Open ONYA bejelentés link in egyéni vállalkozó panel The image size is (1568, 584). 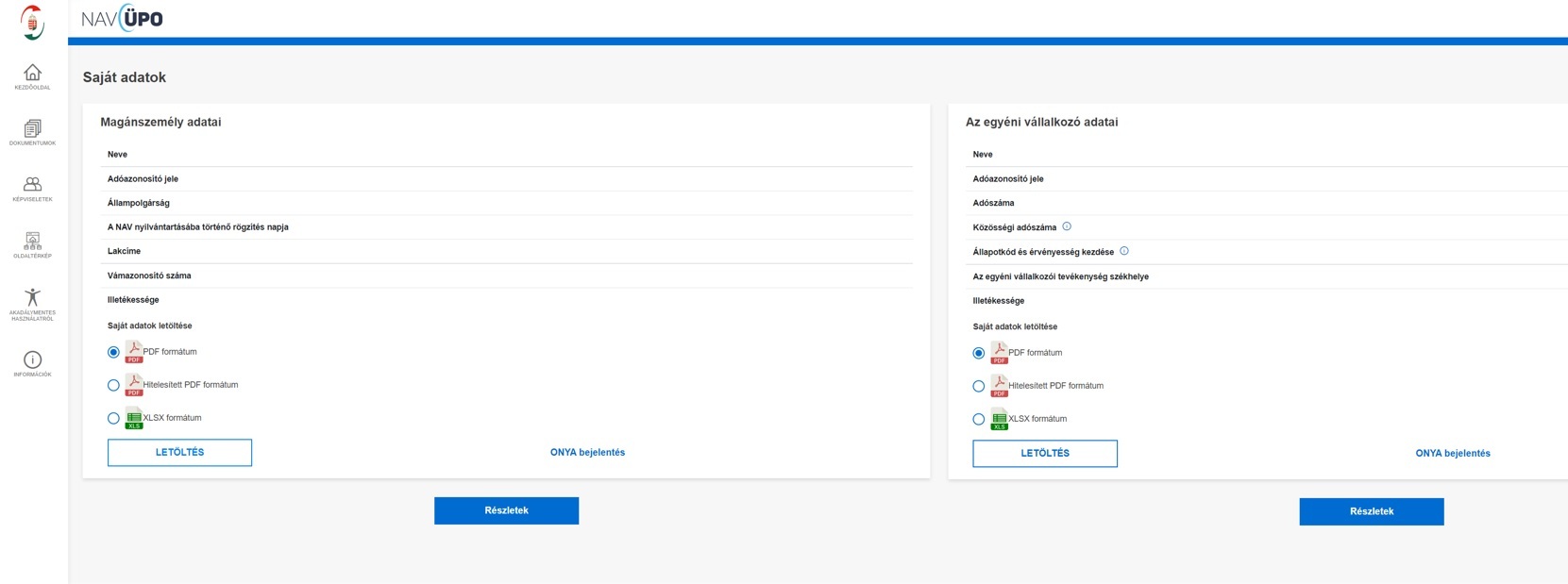pos(1453,454)
